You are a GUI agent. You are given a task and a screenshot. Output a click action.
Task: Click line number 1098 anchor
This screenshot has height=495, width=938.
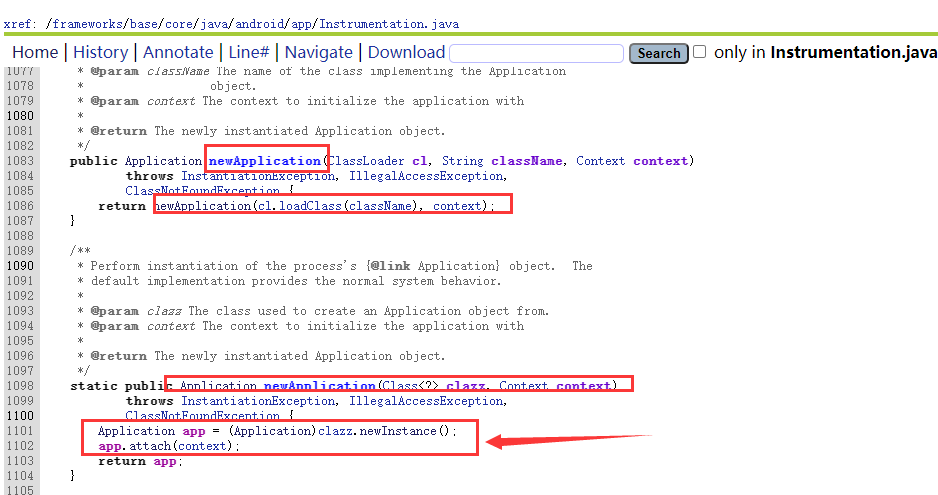[x=20, y=386]
